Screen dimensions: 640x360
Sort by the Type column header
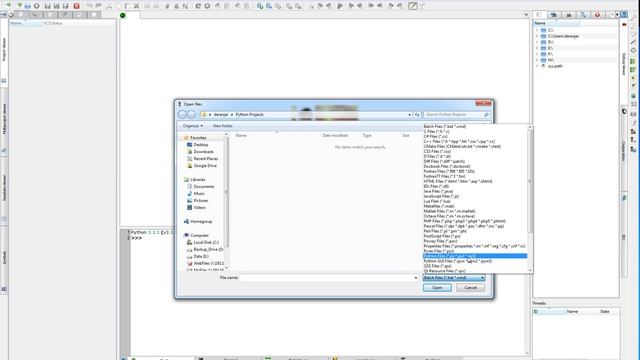367,136
